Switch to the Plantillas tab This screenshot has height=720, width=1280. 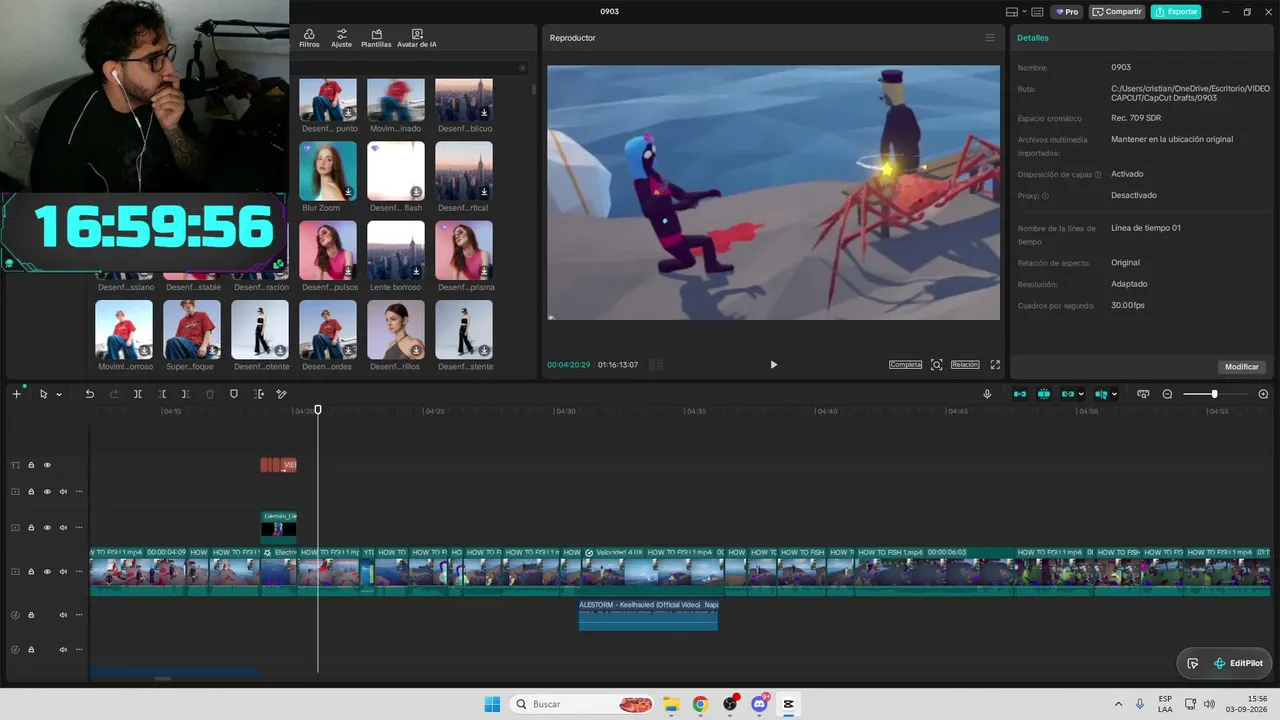[x=376, y=38]
